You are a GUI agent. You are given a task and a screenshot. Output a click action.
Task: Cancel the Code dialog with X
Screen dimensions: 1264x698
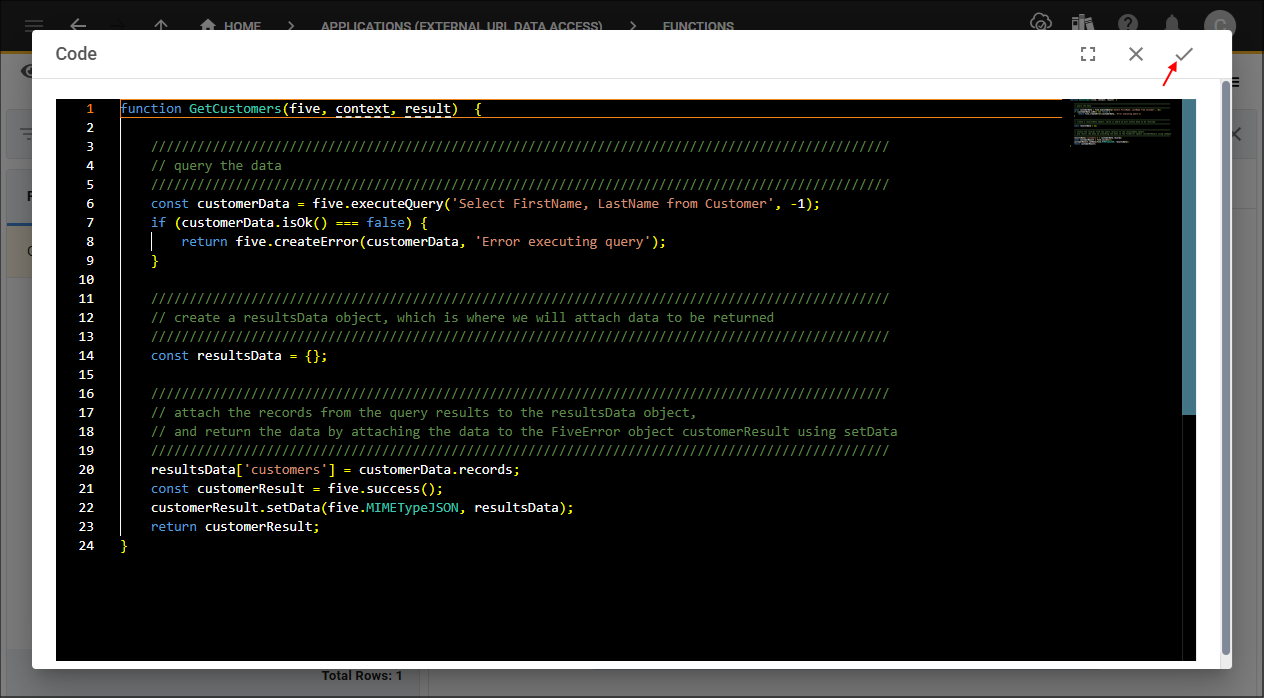pyautogui.click(x=1136, y=54)
